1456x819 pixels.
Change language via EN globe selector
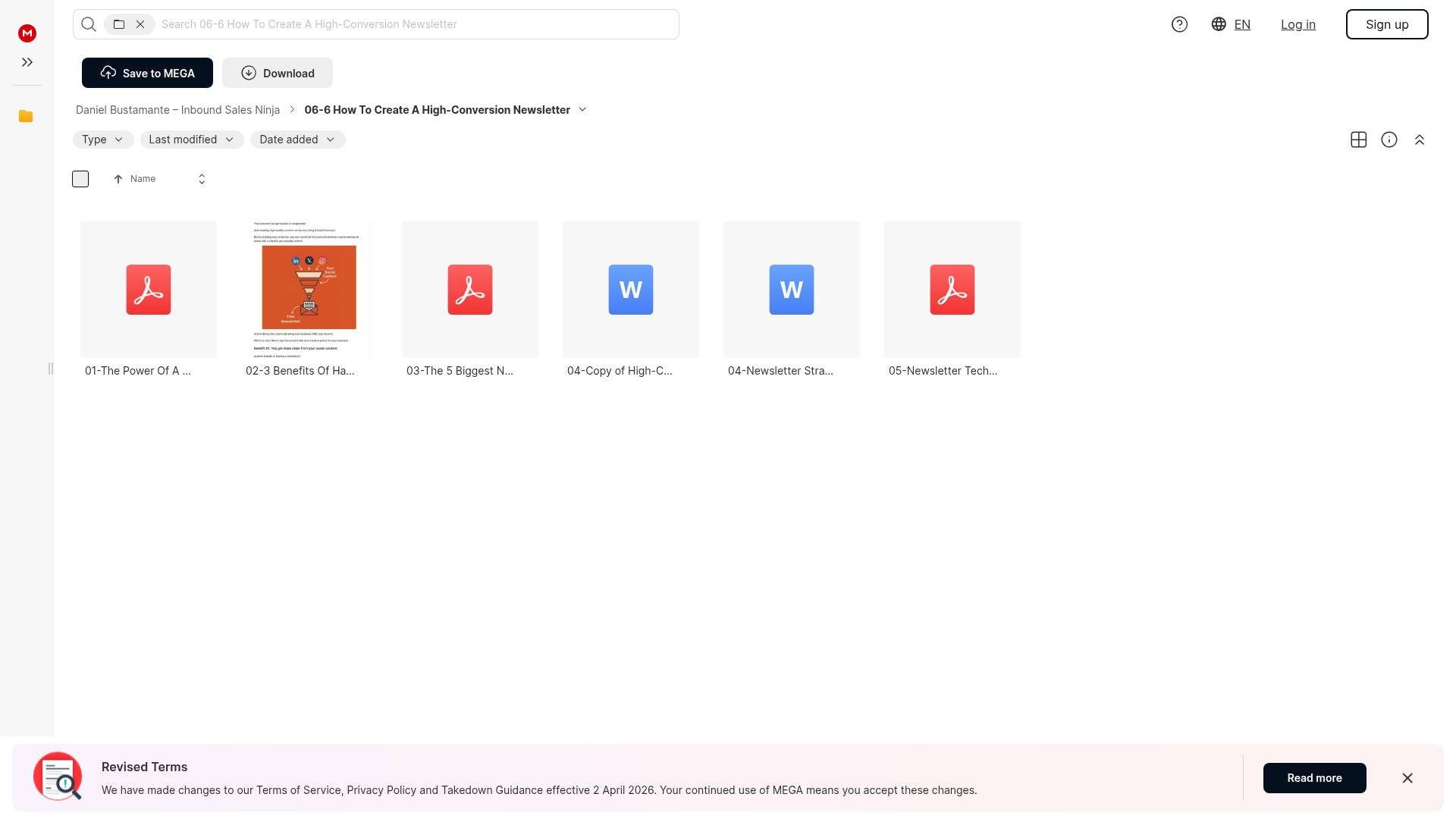(1230, 24)
